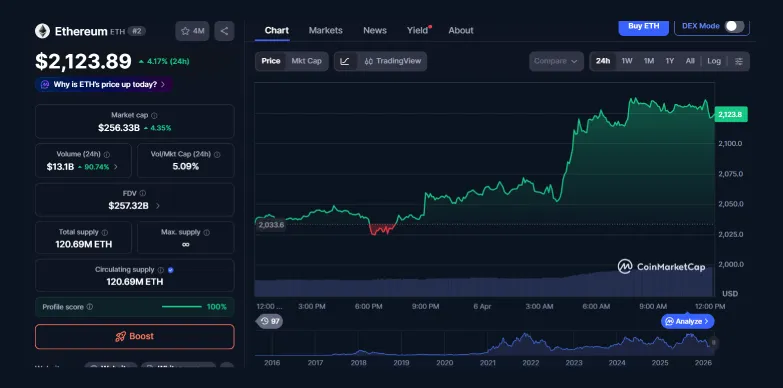Click the Volume (24h) info icon
The image size is (783, 388).
pos(107,155)
